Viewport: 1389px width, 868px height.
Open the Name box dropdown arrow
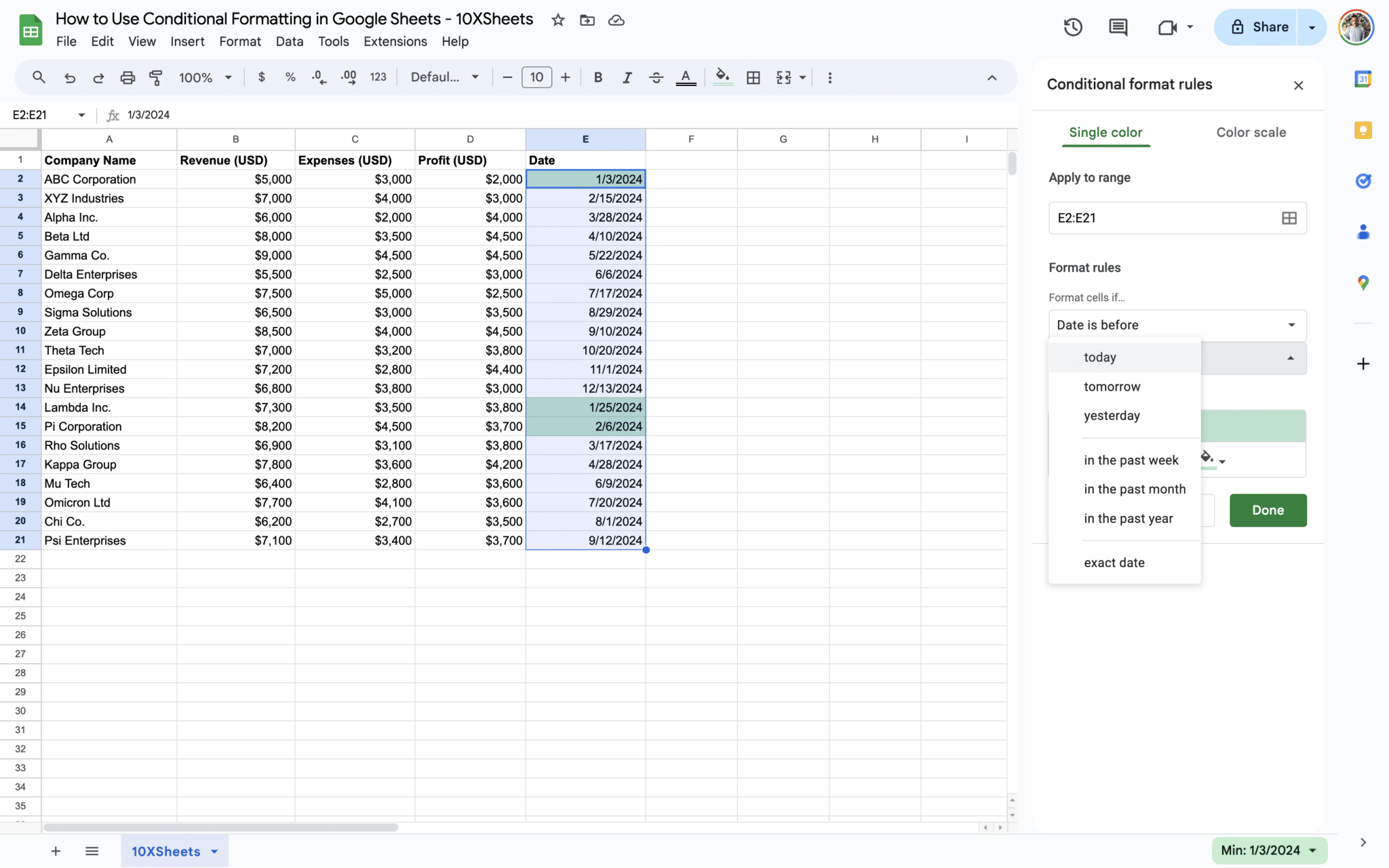(x=81, y=115)
